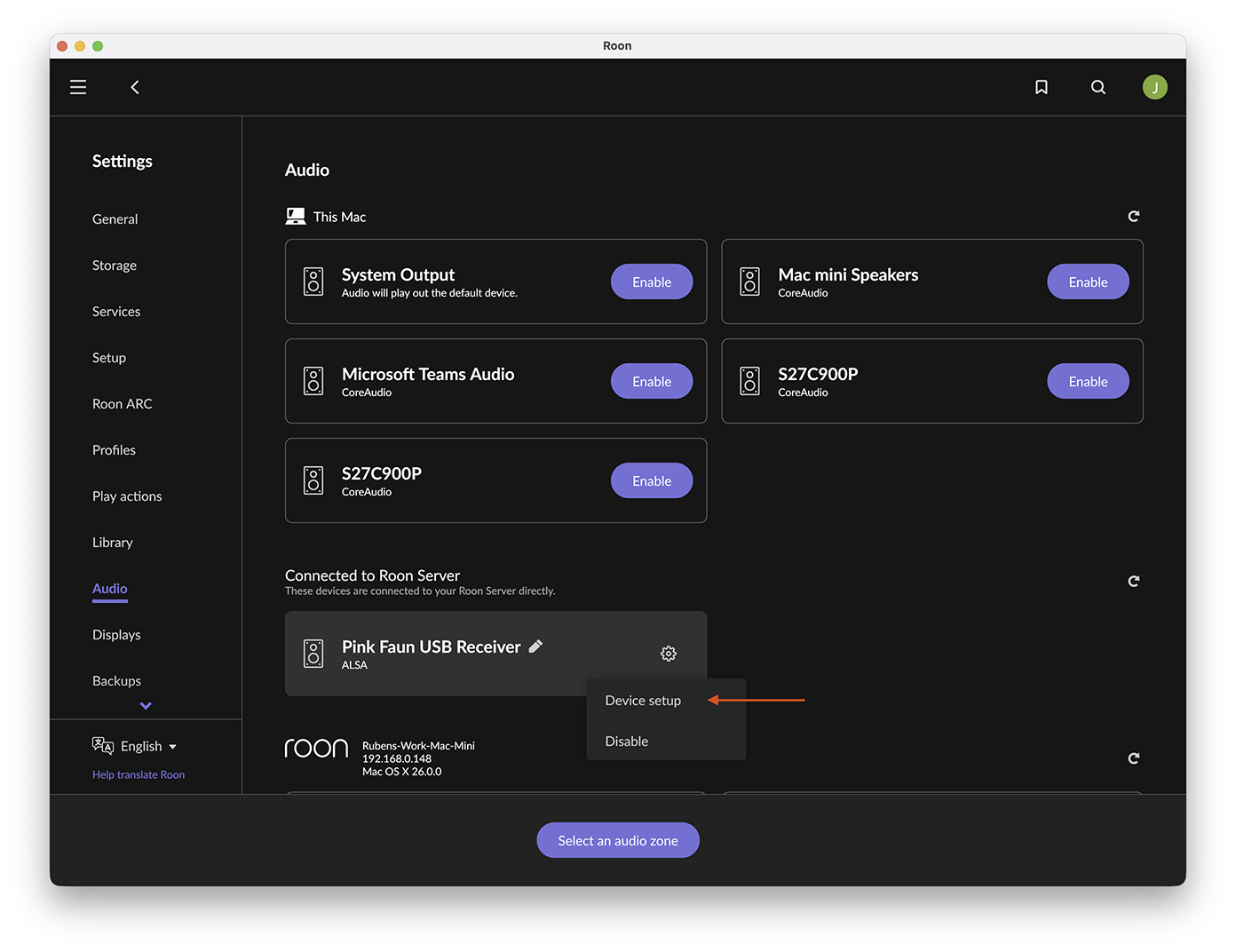Click the Roon logo near Rubens-Work-Mac-Mini

pos(316,749)
